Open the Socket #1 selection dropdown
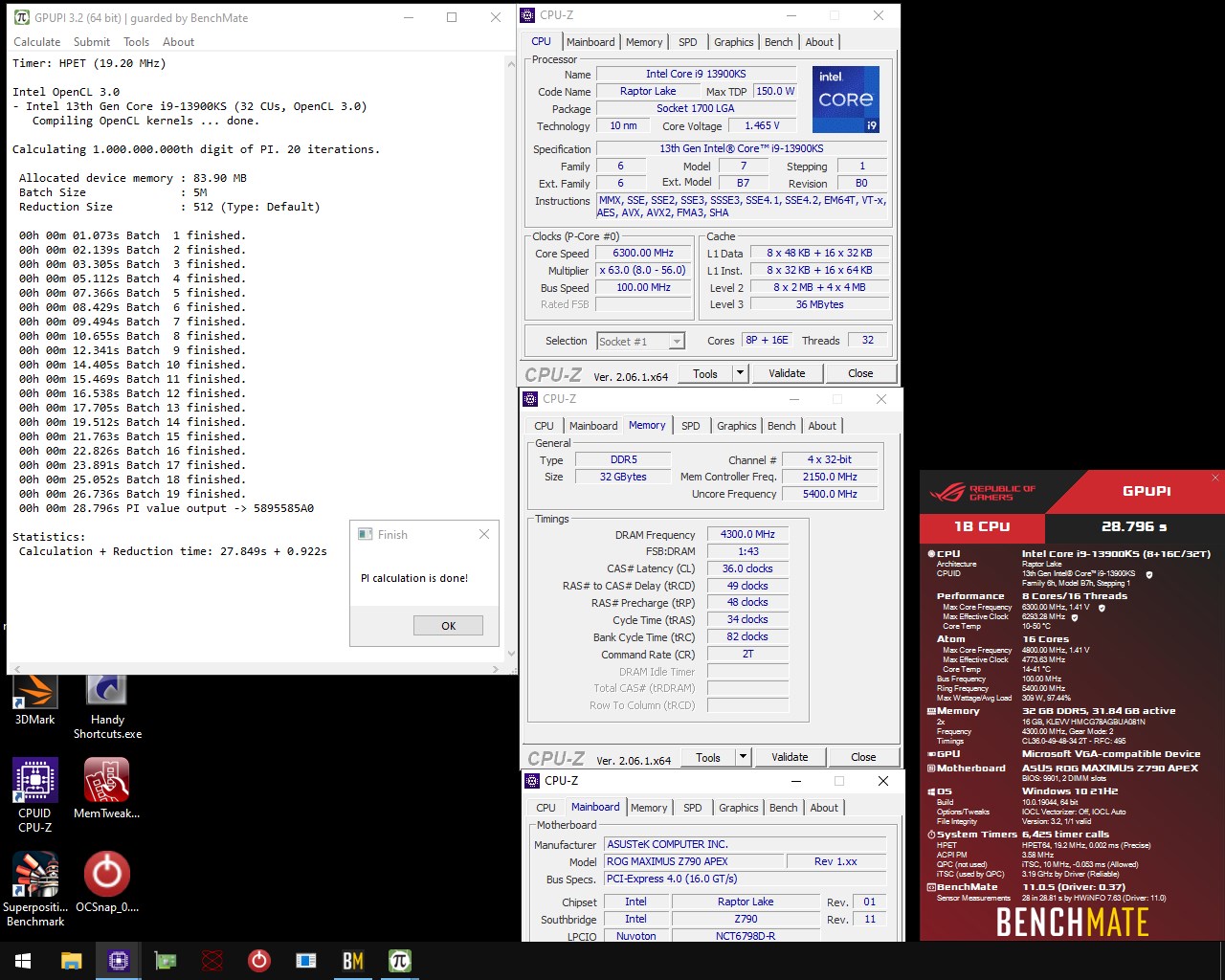Image resolution: width=1225 pixels, height=980 pixels. (x=640, y=341)
